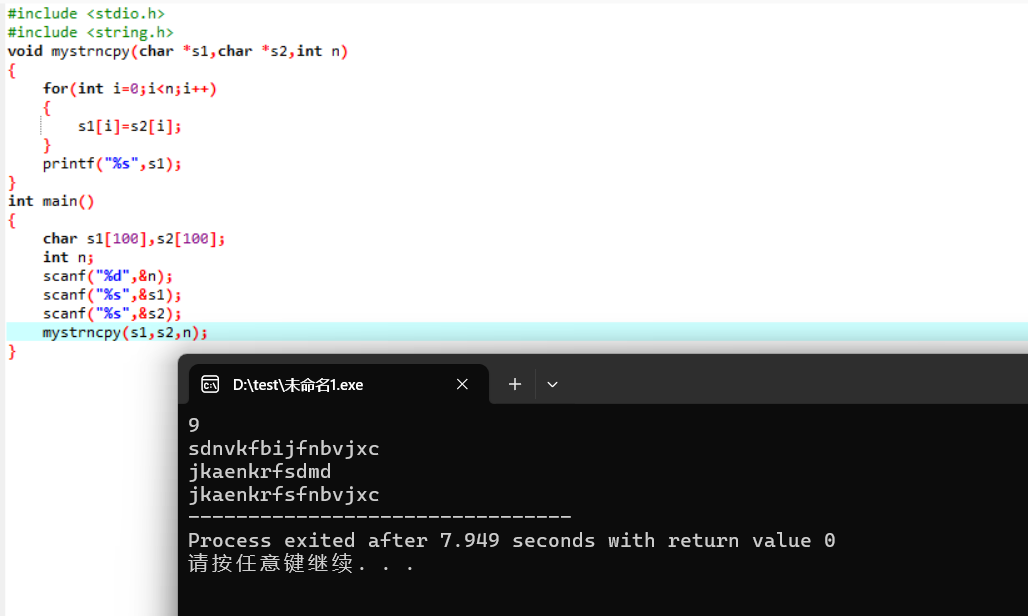Click the void mystrncpy function declaration

click(x=178, y=51)
